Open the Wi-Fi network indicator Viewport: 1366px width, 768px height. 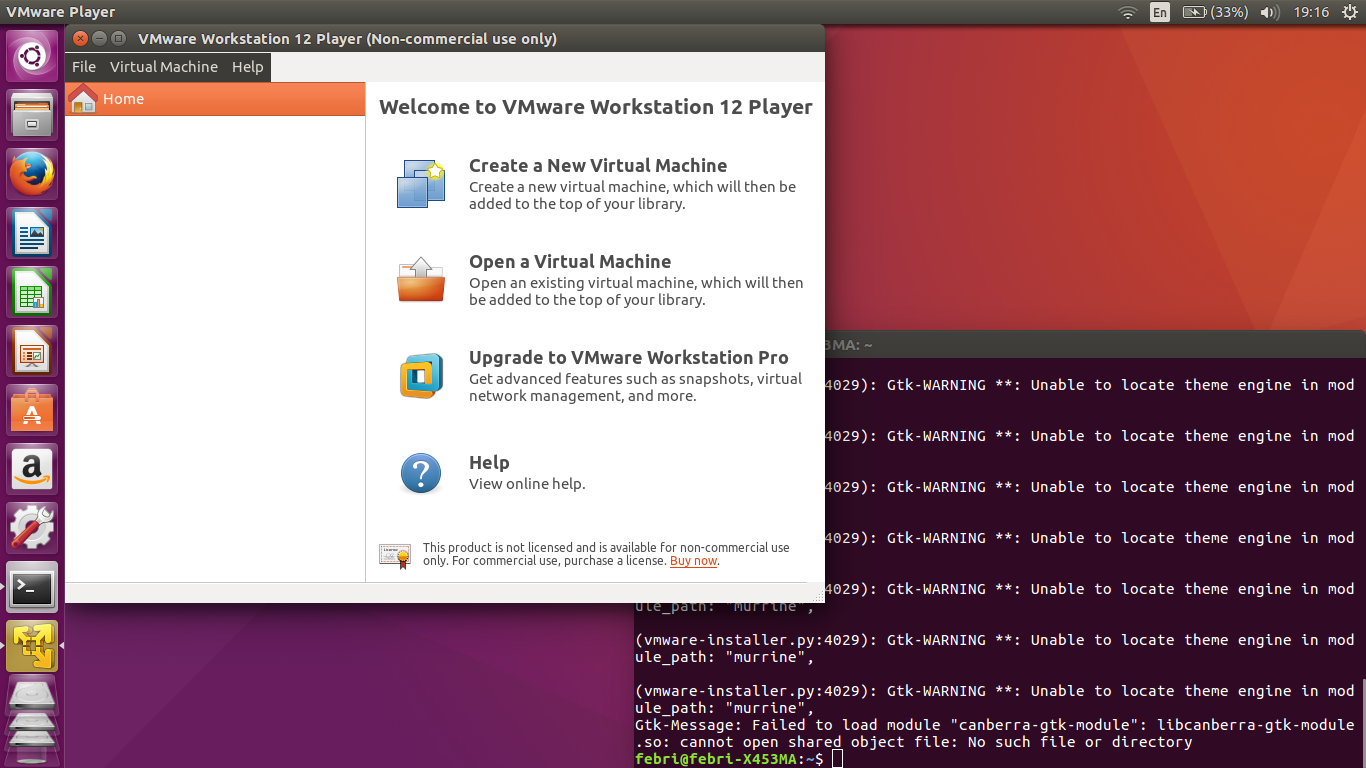point(1128,12)
